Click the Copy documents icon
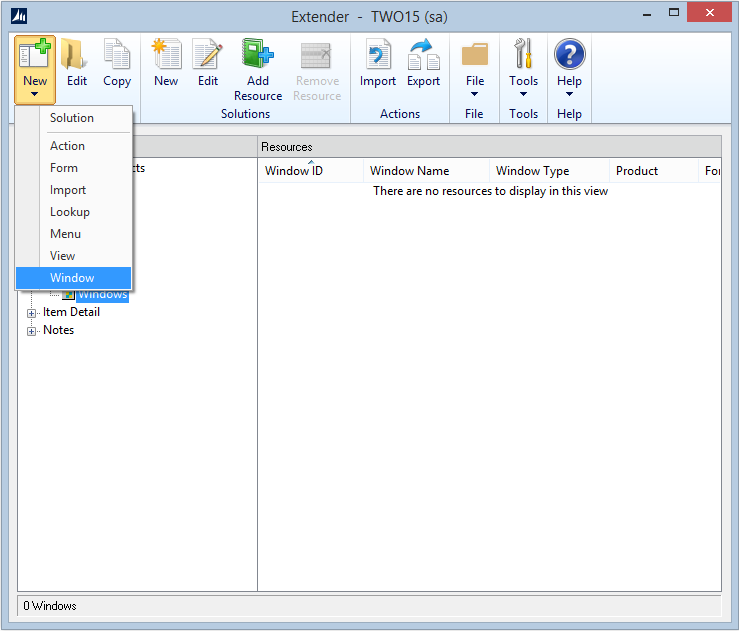 (117, 54)
